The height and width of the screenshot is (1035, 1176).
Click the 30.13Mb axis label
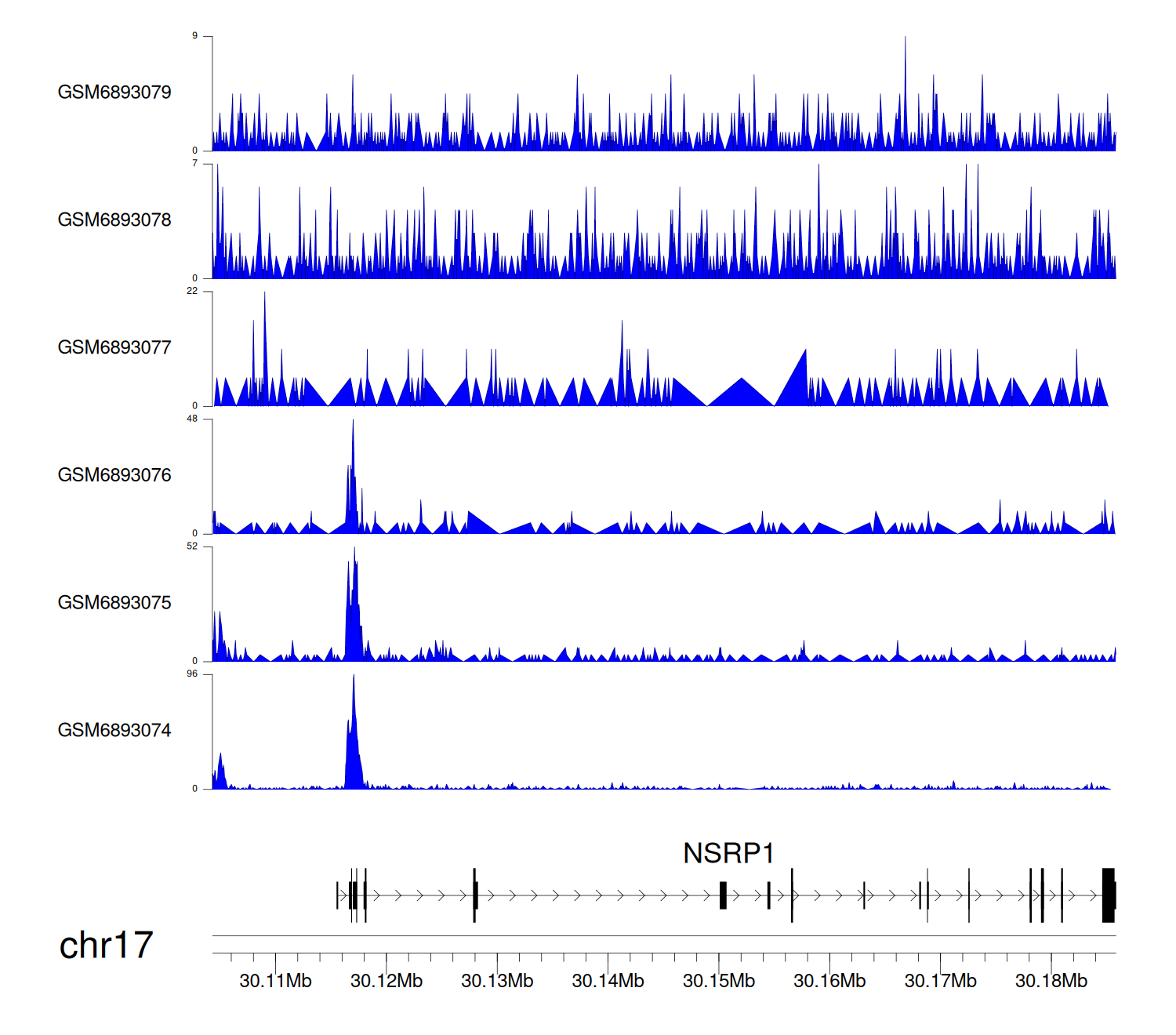point(497,981)
